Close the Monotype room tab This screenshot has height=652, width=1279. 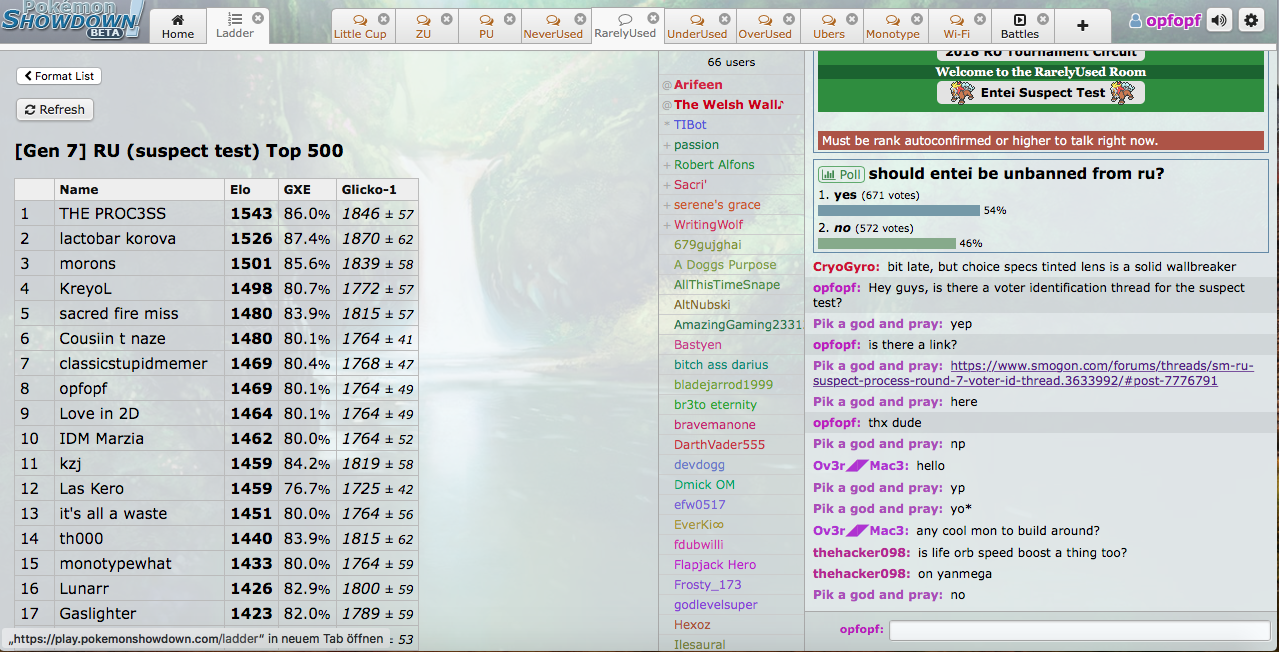point(917,18)
